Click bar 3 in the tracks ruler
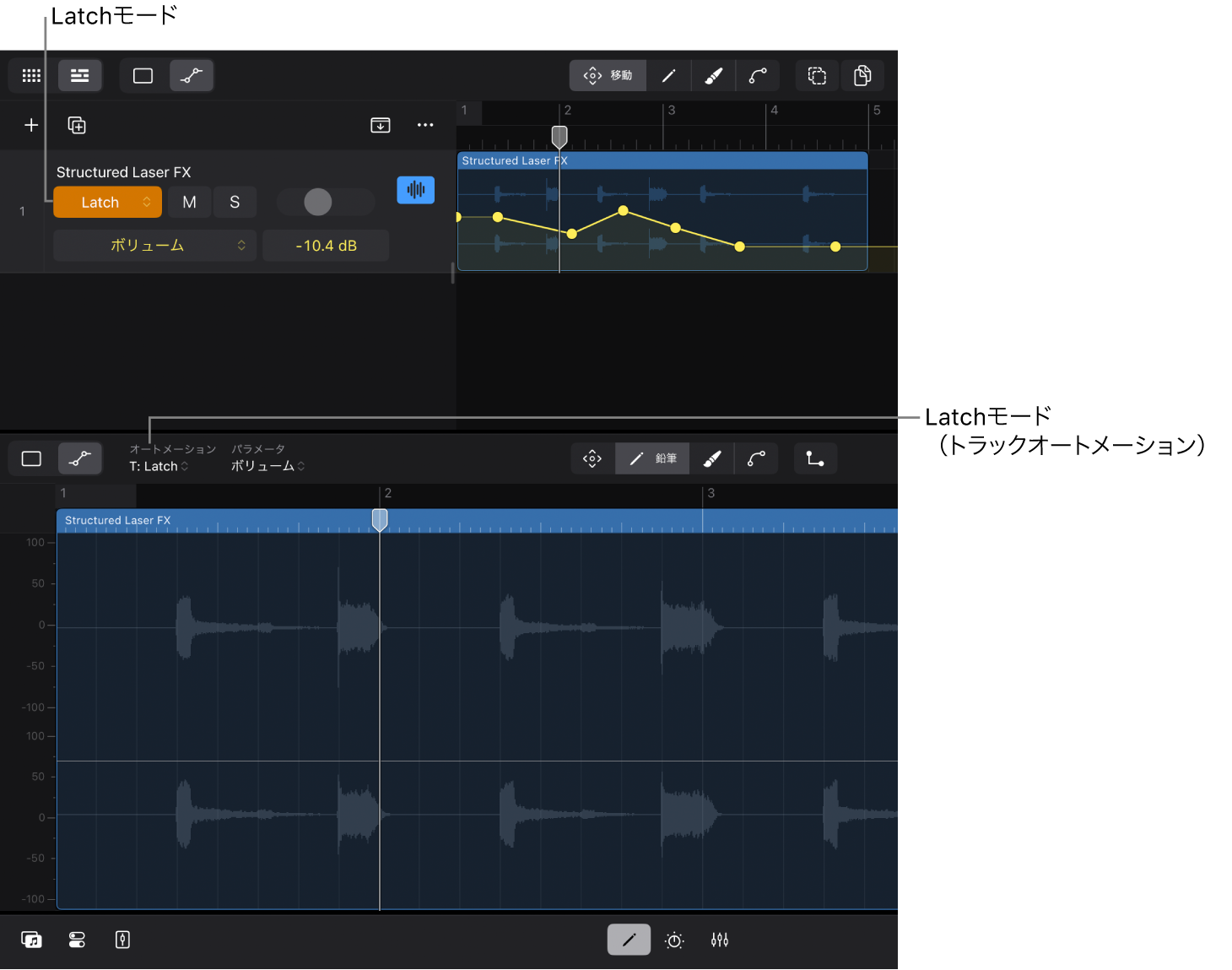 tap(671, 110)
